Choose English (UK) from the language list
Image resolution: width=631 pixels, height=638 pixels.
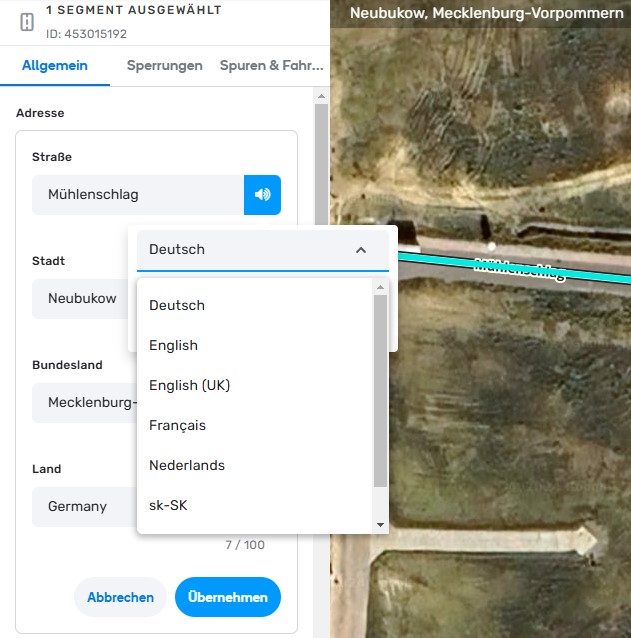point(189,385)
